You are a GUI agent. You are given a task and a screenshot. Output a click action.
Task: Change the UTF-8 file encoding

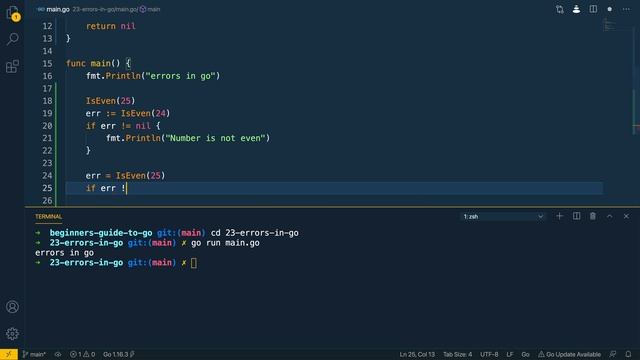489,354
